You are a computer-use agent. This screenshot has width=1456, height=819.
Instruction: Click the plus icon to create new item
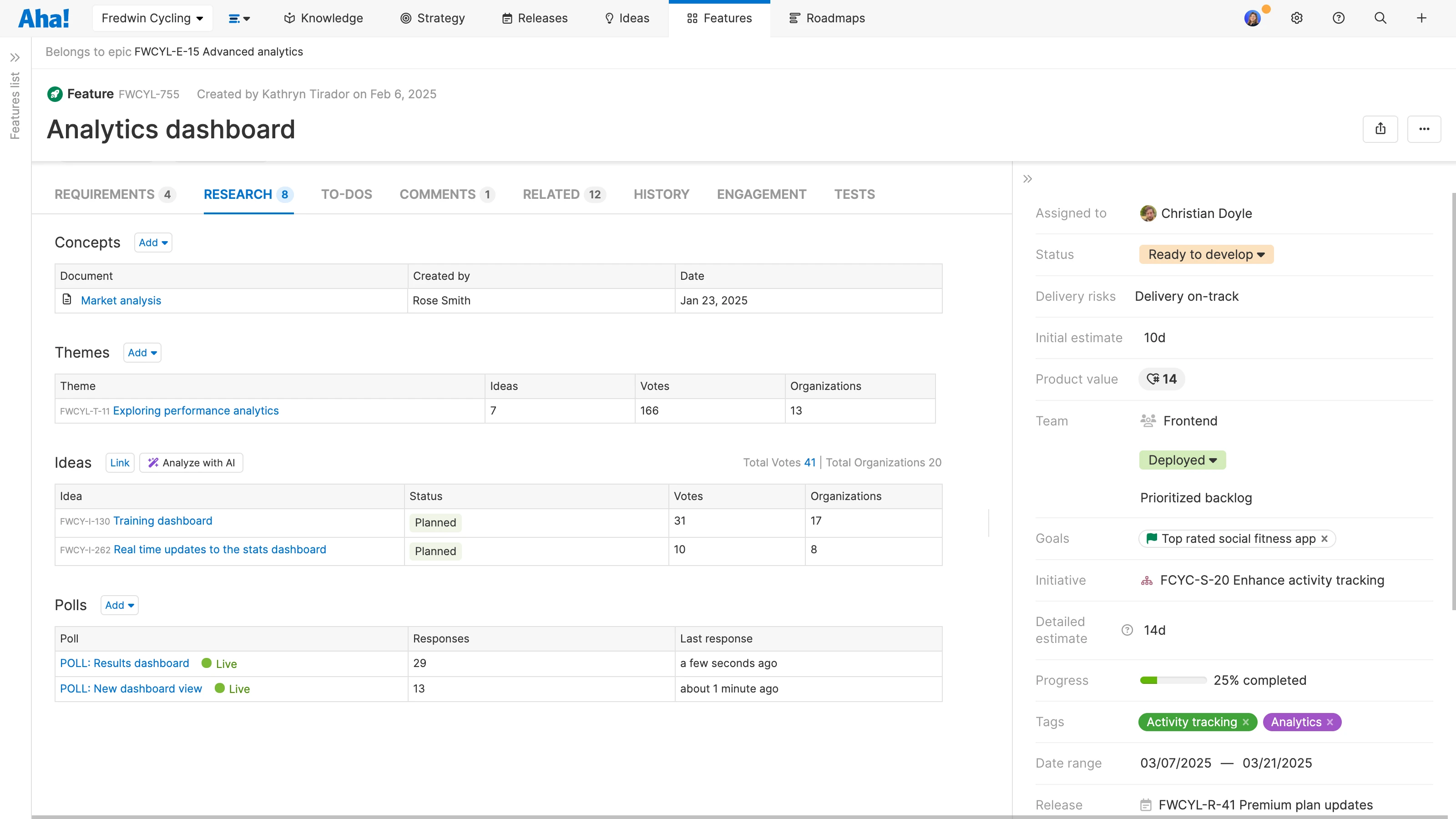point(1422,18)
